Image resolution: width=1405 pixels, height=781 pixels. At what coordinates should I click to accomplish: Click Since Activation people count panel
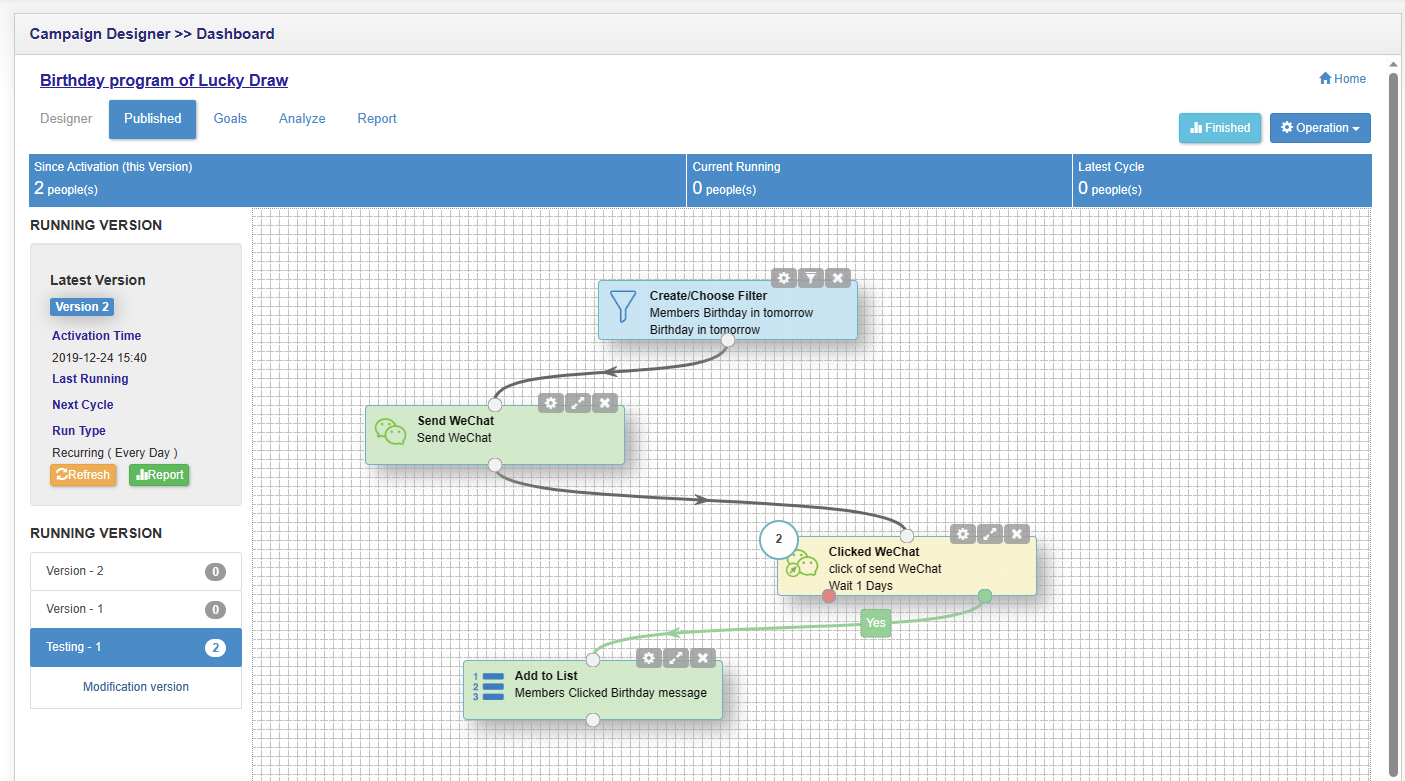(358, 180)
